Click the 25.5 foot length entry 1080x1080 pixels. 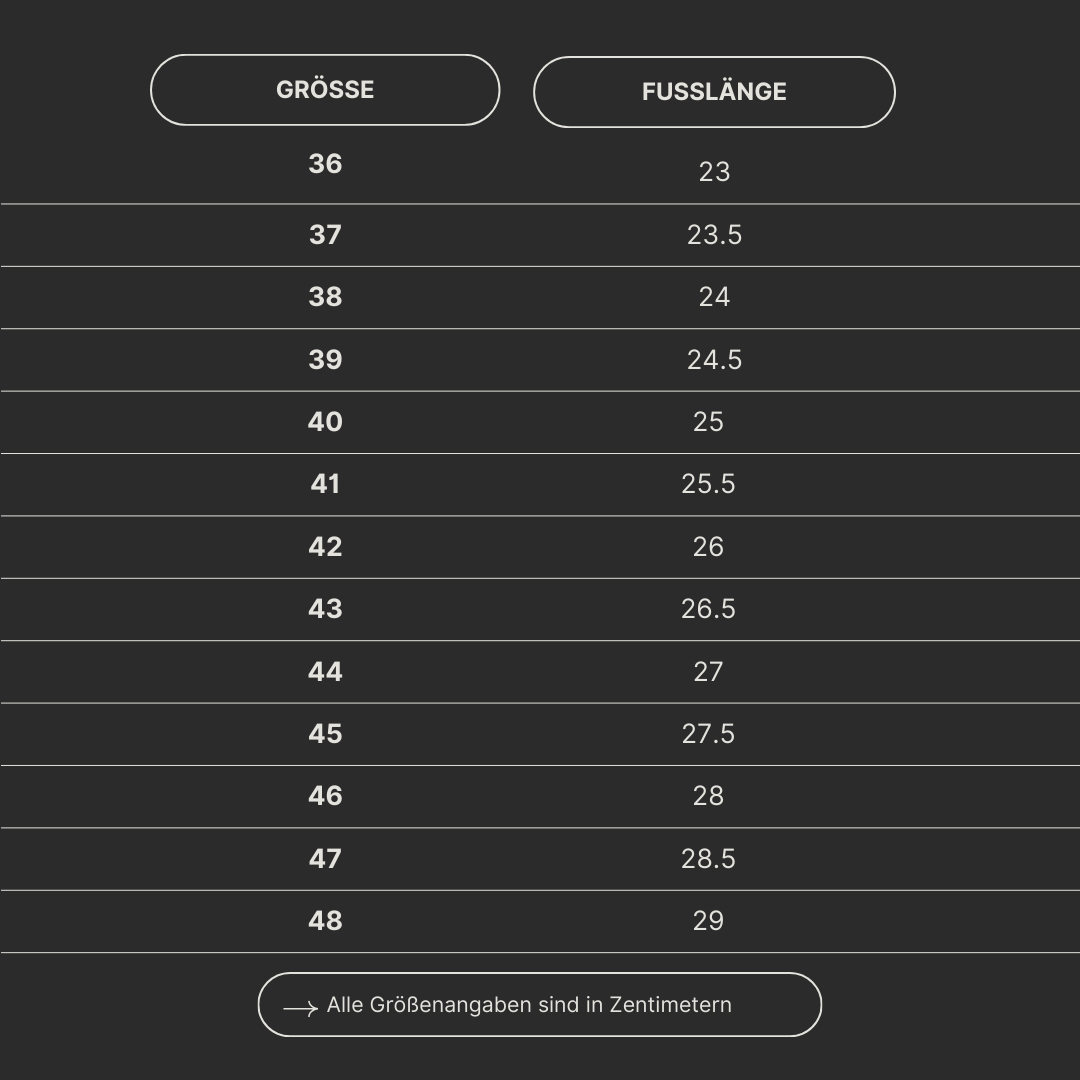tap(708, 484)
